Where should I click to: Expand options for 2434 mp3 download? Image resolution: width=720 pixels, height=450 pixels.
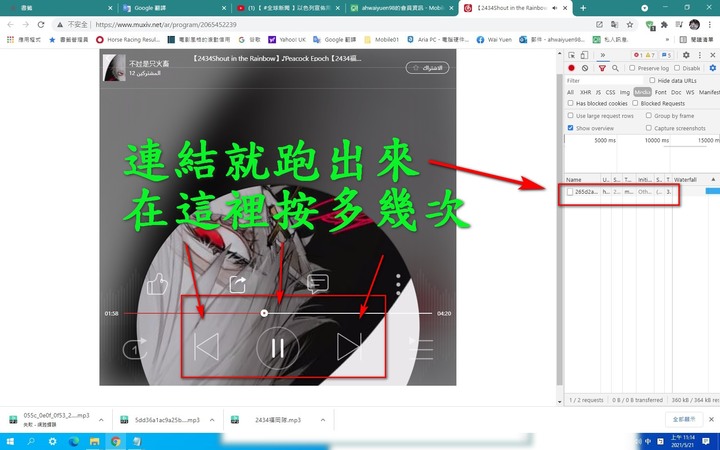coord(323,420)
